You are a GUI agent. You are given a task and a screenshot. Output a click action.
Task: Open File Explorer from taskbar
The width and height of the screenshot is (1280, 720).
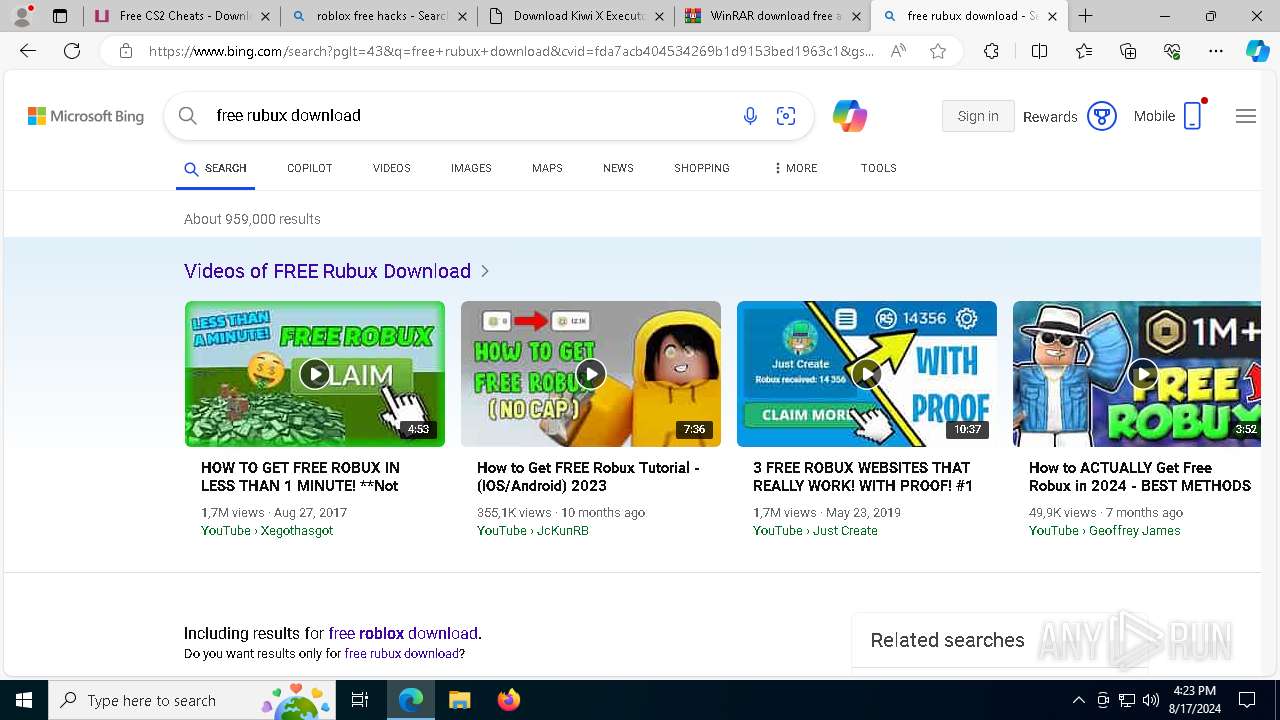click(459, 700)
